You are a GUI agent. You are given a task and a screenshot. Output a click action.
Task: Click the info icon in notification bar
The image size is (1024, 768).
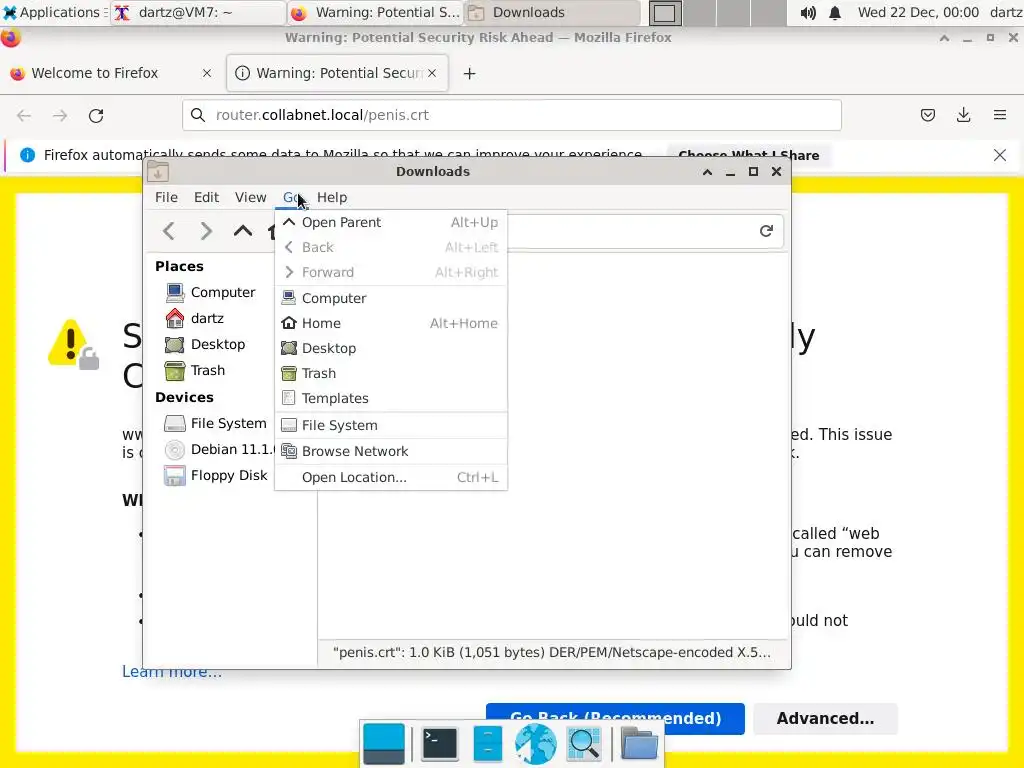coord(27,155)
